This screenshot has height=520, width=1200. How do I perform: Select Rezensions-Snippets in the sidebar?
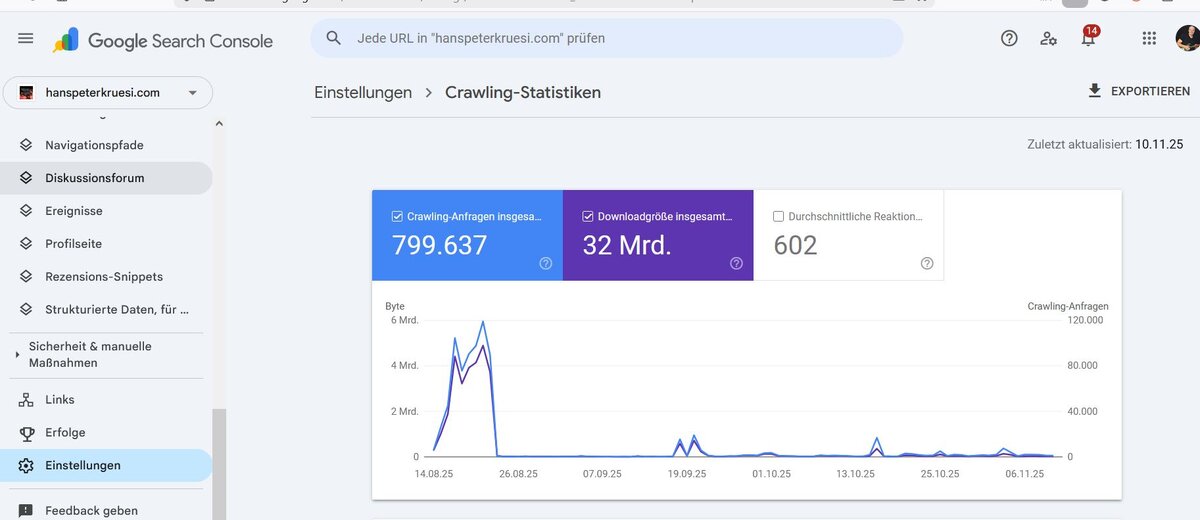click(x=106, y=277)
